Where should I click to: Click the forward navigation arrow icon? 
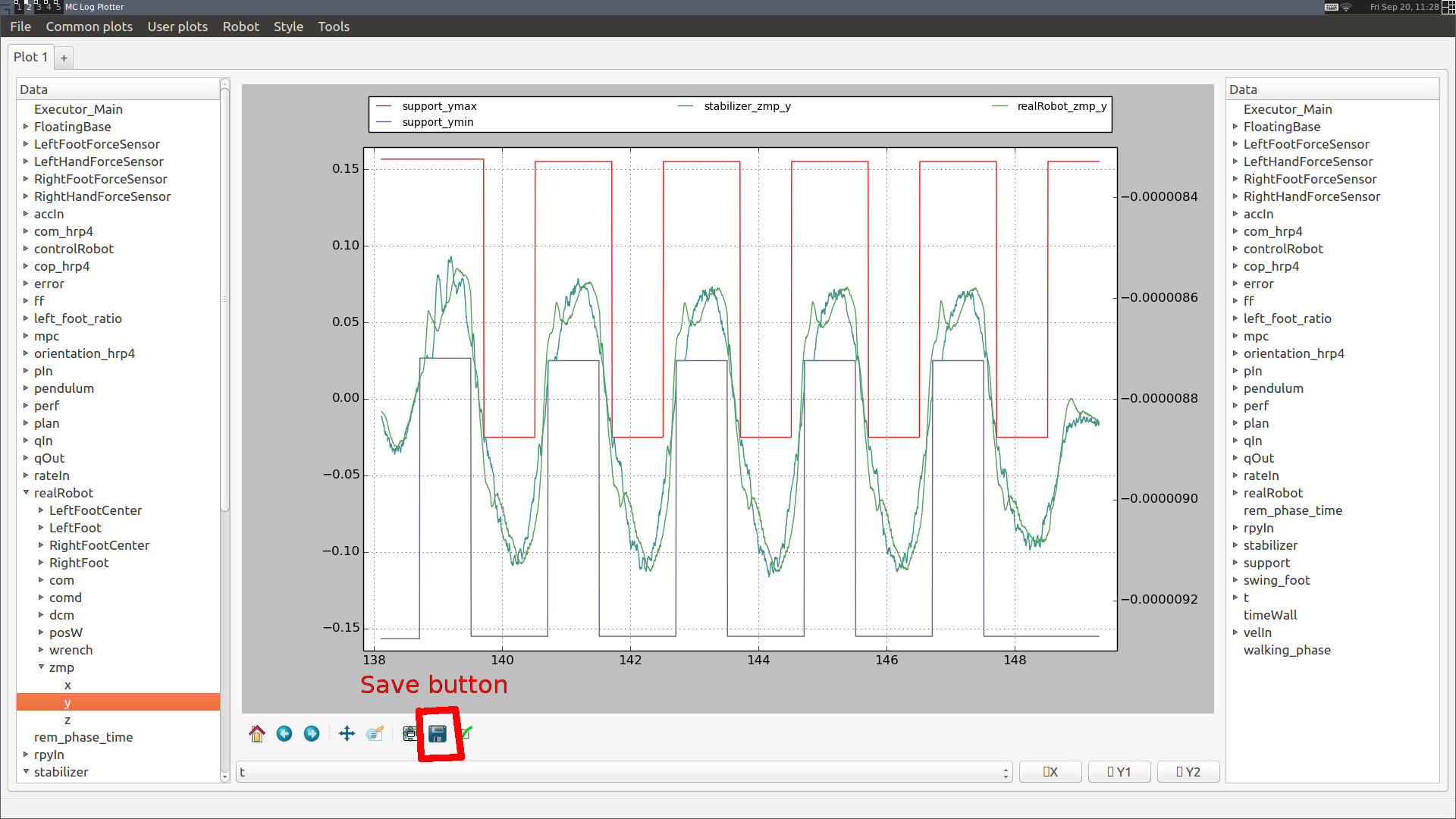pos(312,733)
